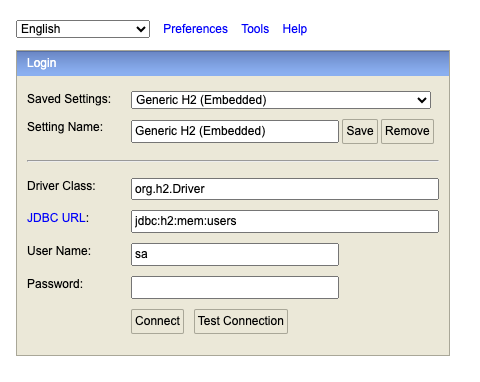Open the Tools link

(255, 29)
